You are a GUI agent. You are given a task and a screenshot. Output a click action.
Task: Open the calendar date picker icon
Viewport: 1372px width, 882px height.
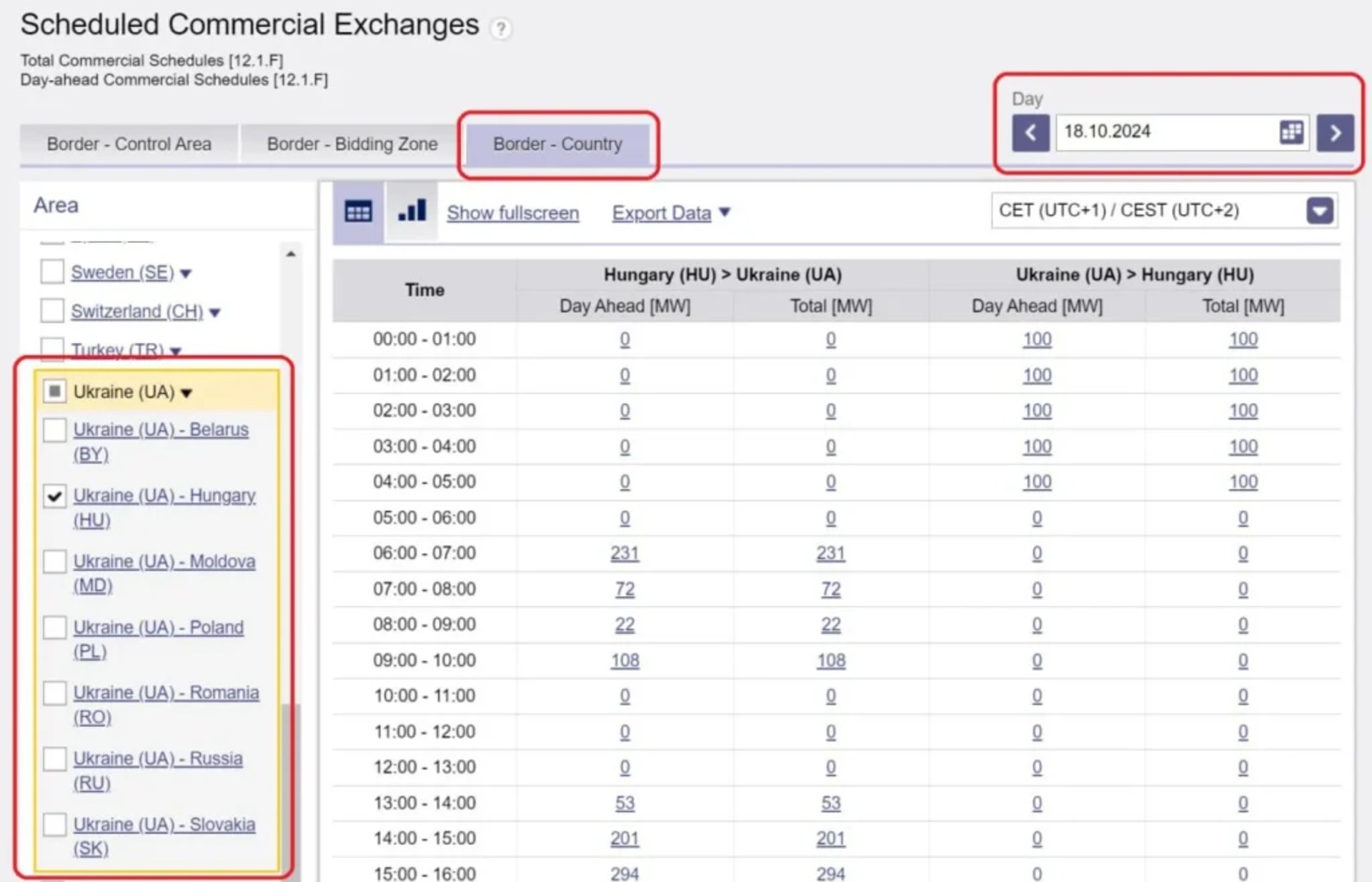pyautogui.click(x=1291, y=132)
